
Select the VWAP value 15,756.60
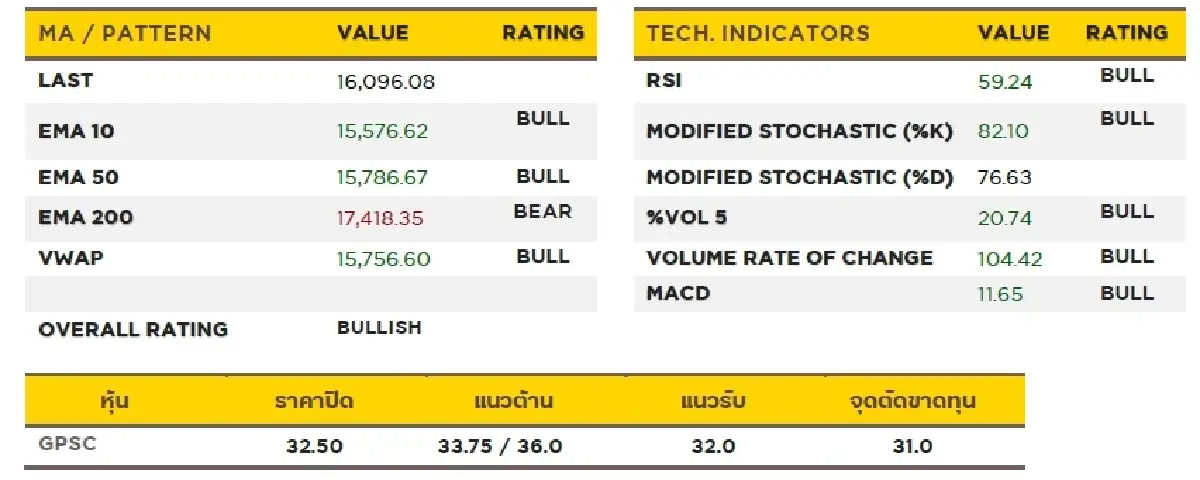coord(384,259)
